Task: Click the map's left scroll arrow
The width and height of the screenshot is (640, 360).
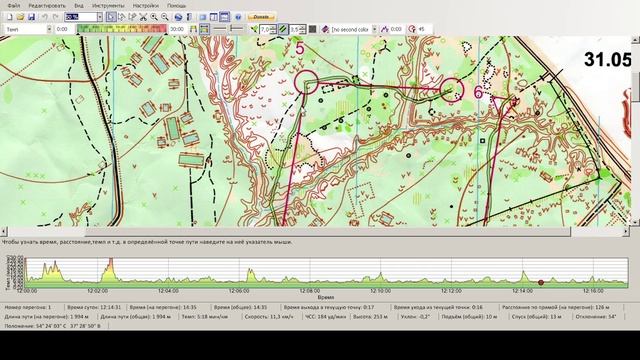Action: coord(4,232)
